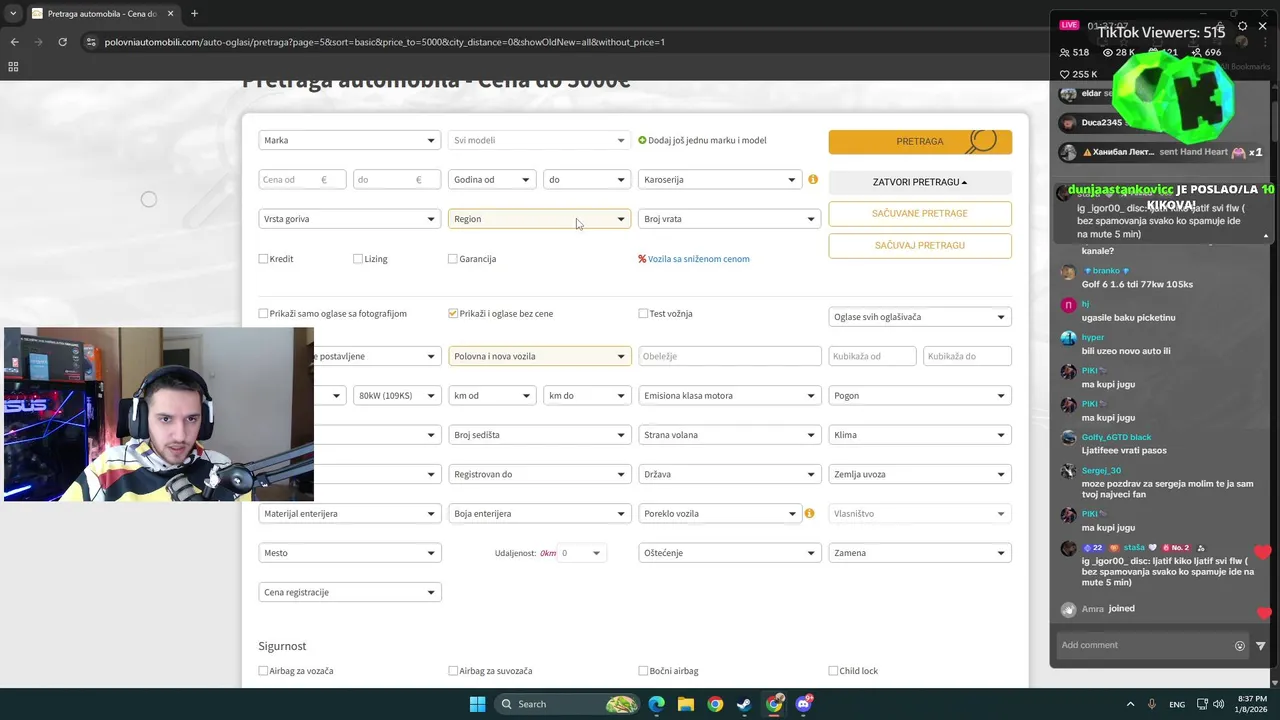1280x720 pixels.
Task: Open File Explorer from the taskbar
Action: point(686,704)
